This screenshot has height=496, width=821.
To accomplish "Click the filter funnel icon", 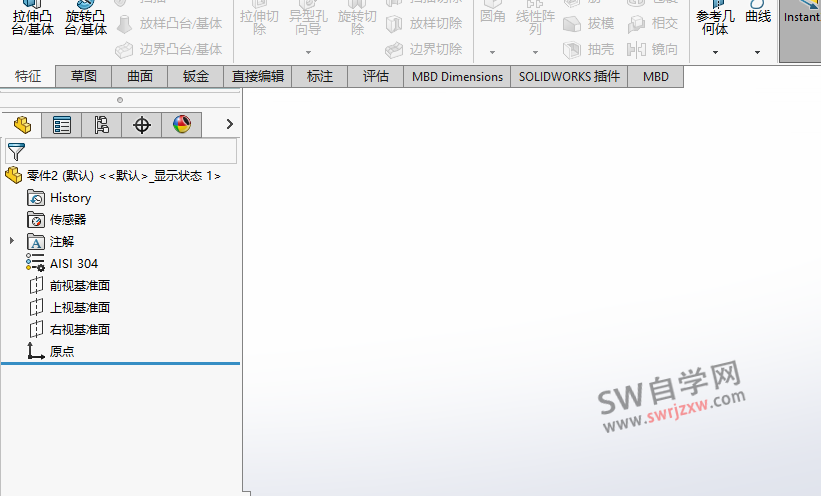I will [16, 152].
